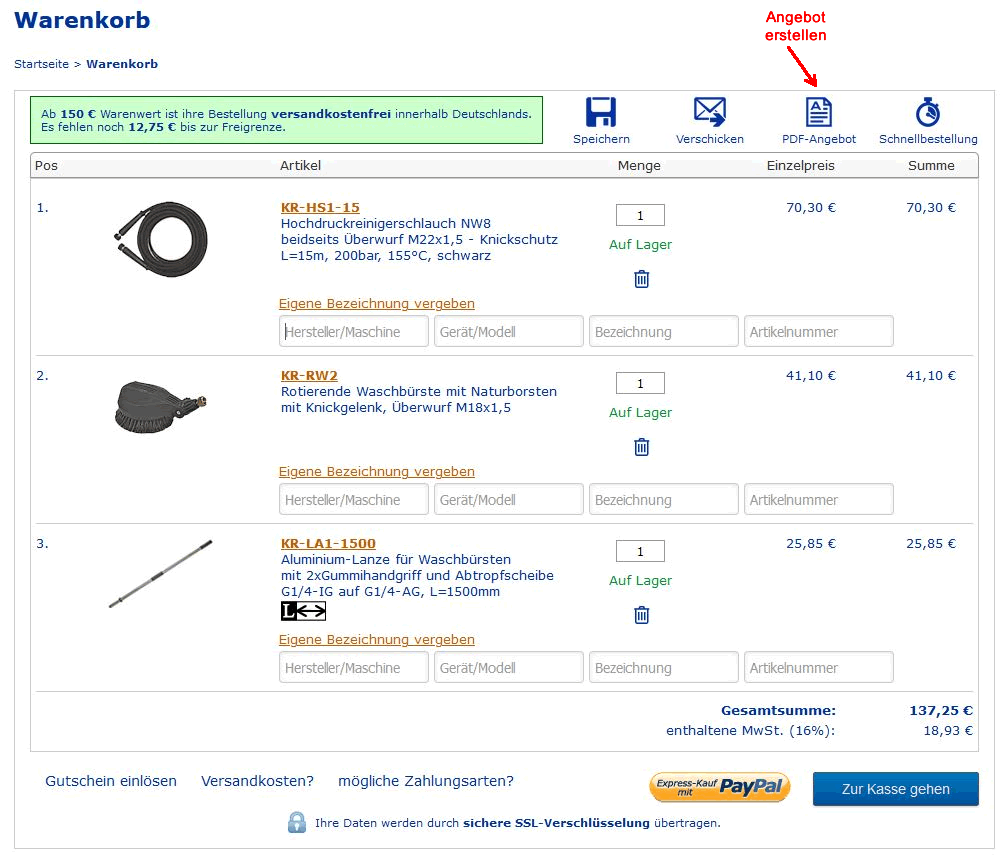1006x857 pixels.
Task: Open the KR-HS1-15 product link
Action: [320, 208]
